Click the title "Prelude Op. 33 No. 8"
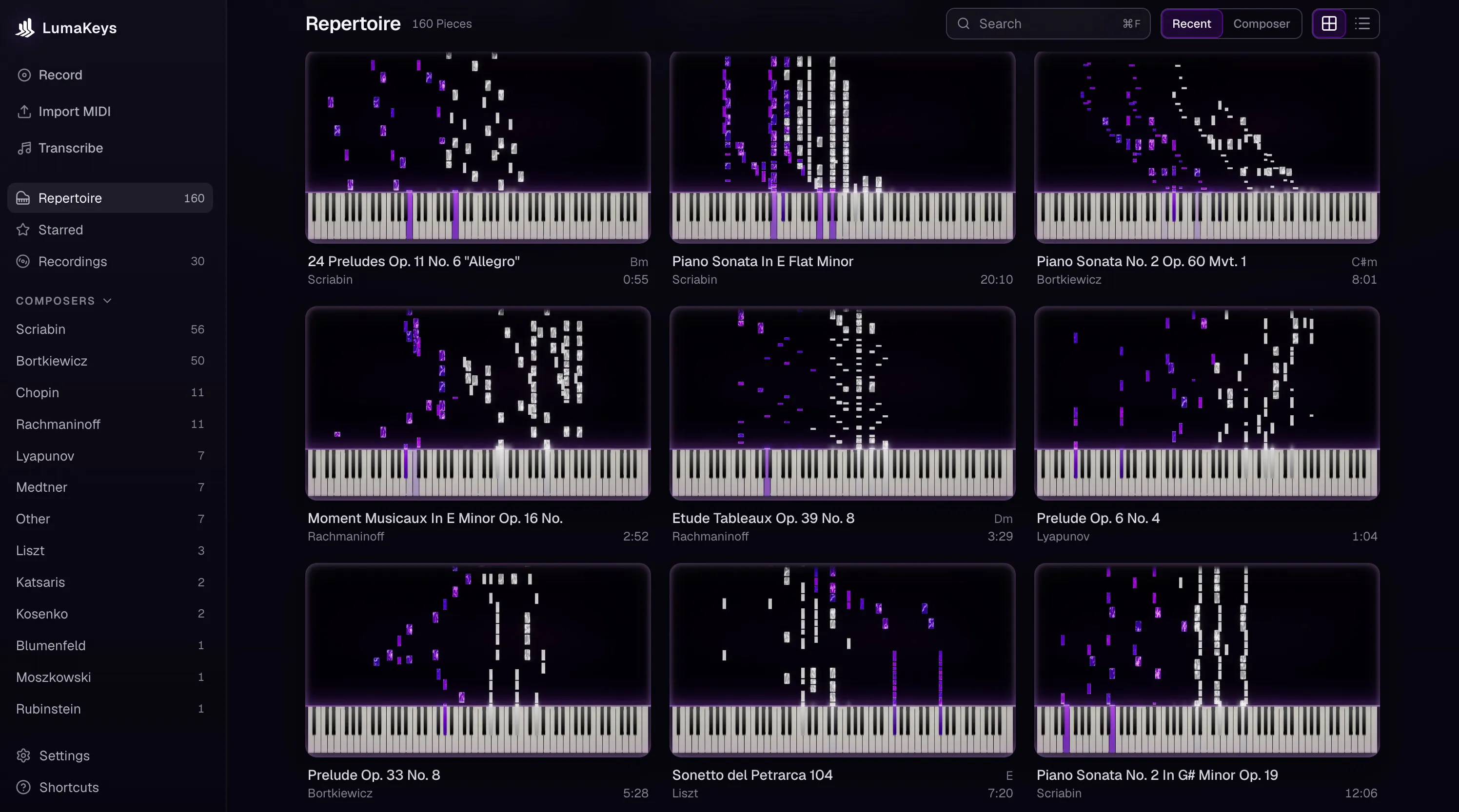 (374, 775)
